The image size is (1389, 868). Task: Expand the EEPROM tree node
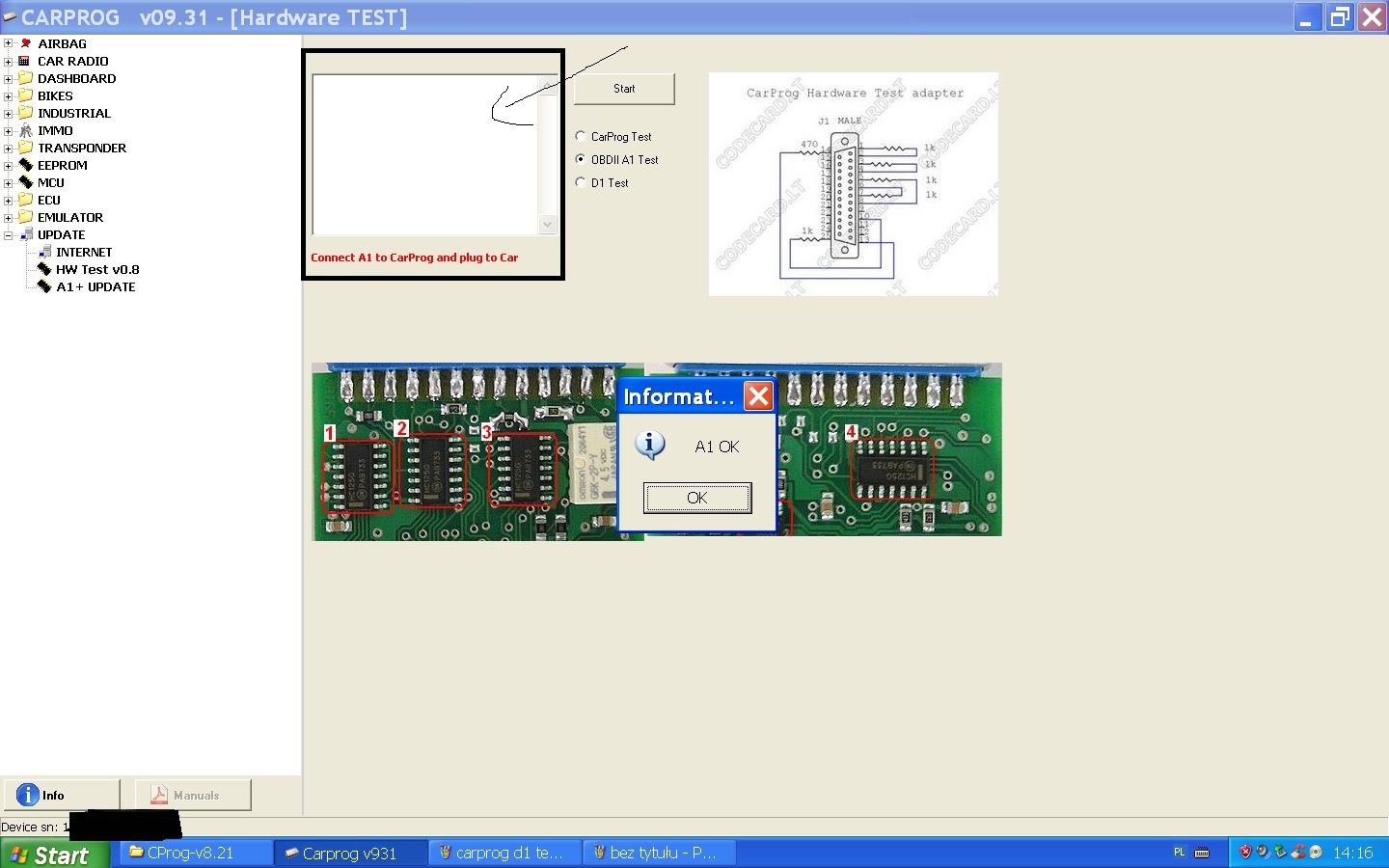point(8,165)
